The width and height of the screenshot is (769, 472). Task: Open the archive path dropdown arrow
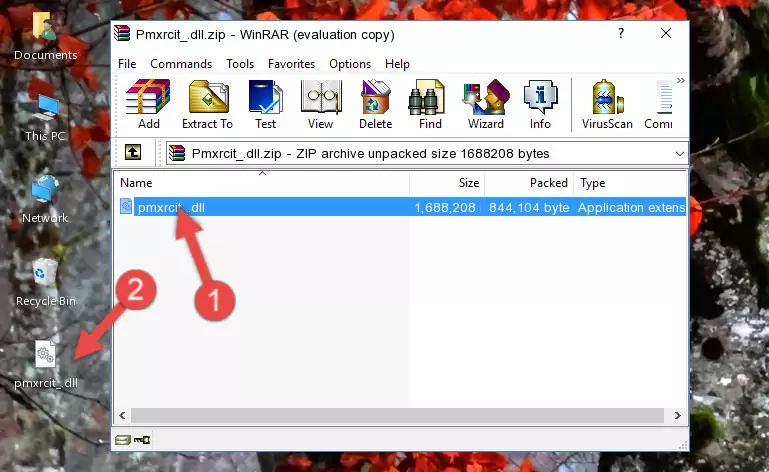coord(680,154)
